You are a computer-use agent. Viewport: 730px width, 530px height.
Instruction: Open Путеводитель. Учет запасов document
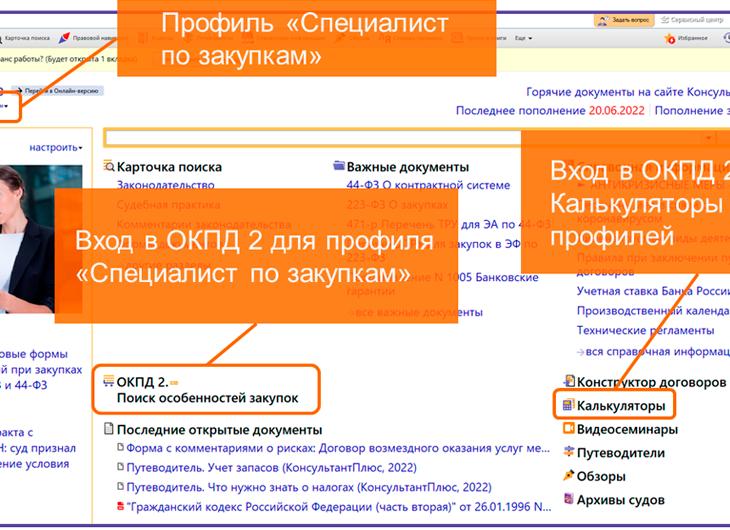pos(271,467)
